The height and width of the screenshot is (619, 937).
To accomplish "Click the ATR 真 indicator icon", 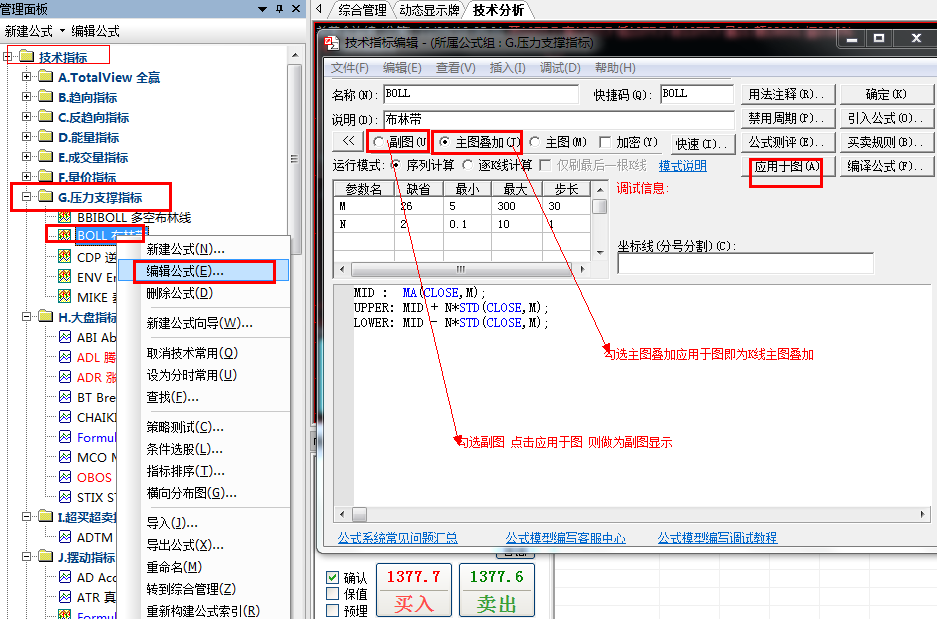I will (x=65, y=597).
